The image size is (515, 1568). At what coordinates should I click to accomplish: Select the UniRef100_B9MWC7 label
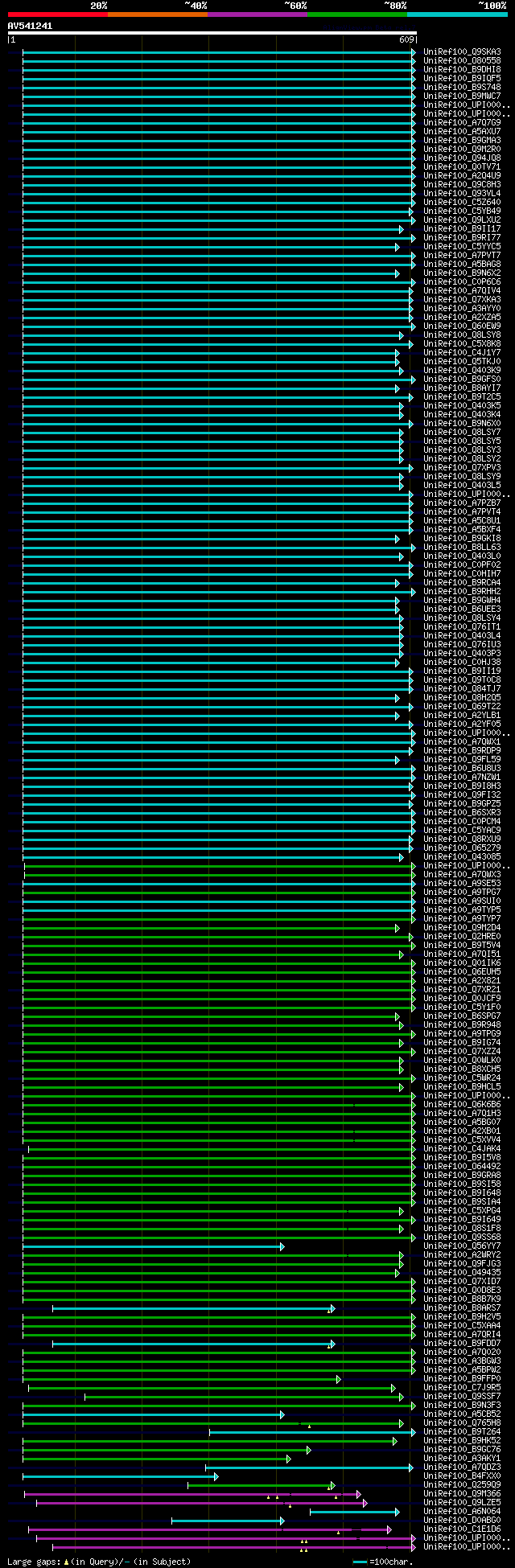(462, 96)
